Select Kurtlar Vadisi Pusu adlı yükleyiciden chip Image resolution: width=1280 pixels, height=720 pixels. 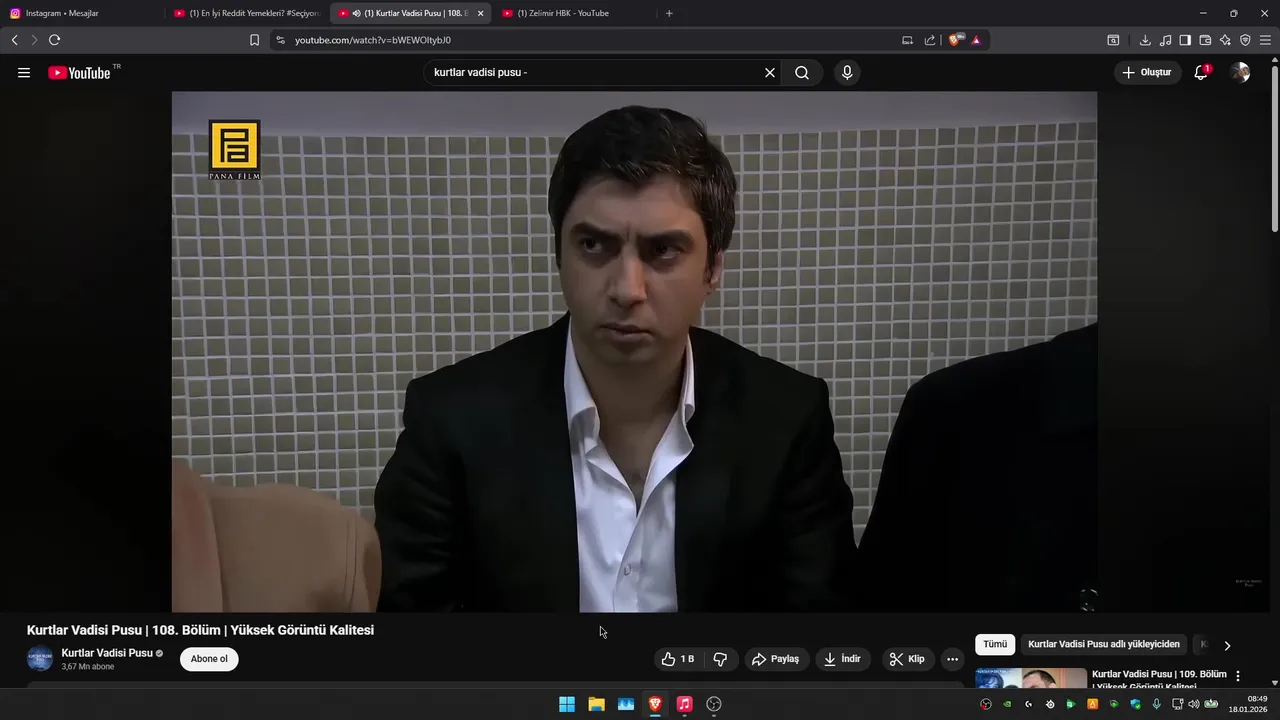coord(1104,645)
